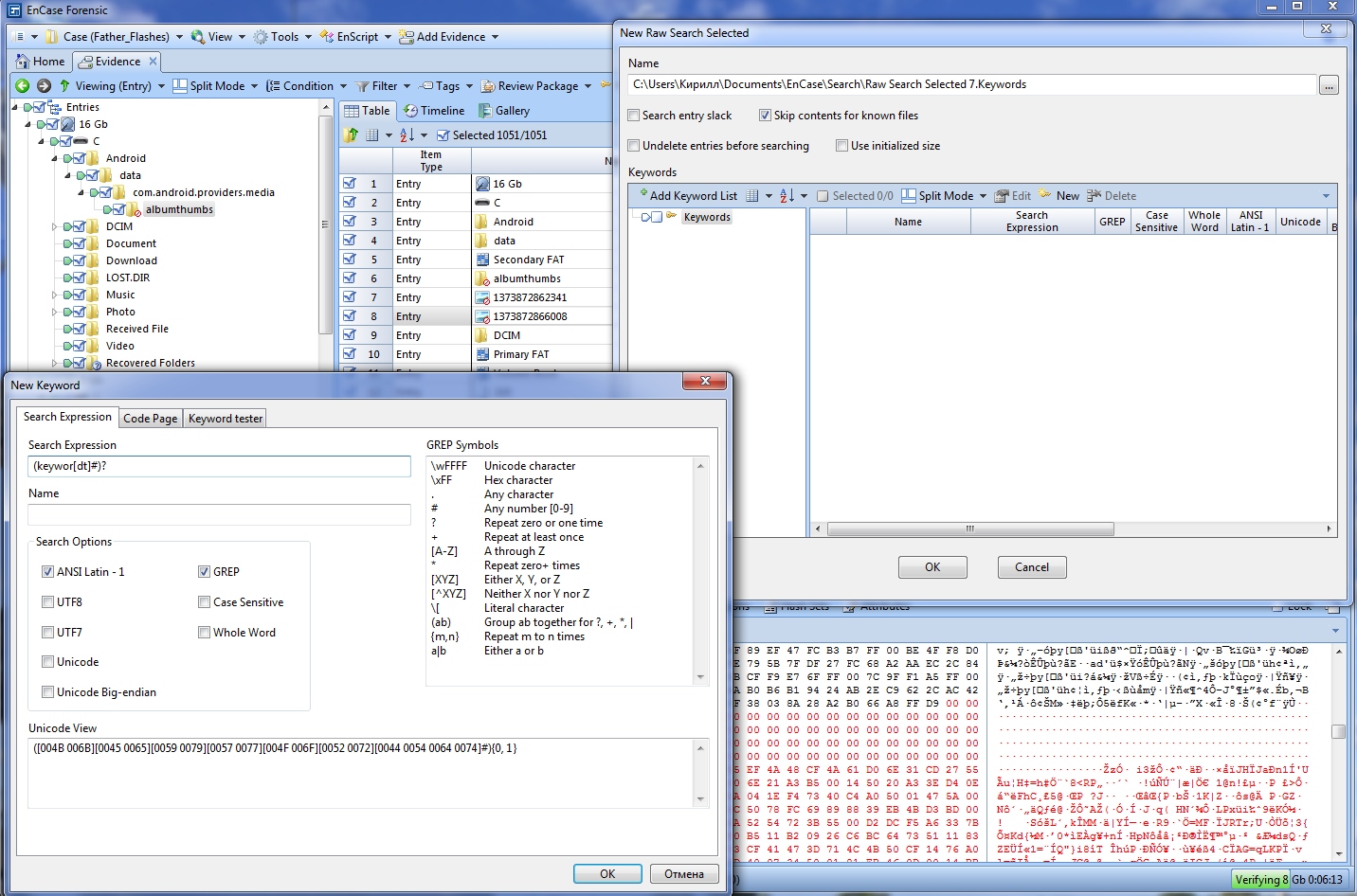This screenshot has height=896, width=1357.
Task: Open the Condition dropdown
Action: pos(344,86)
